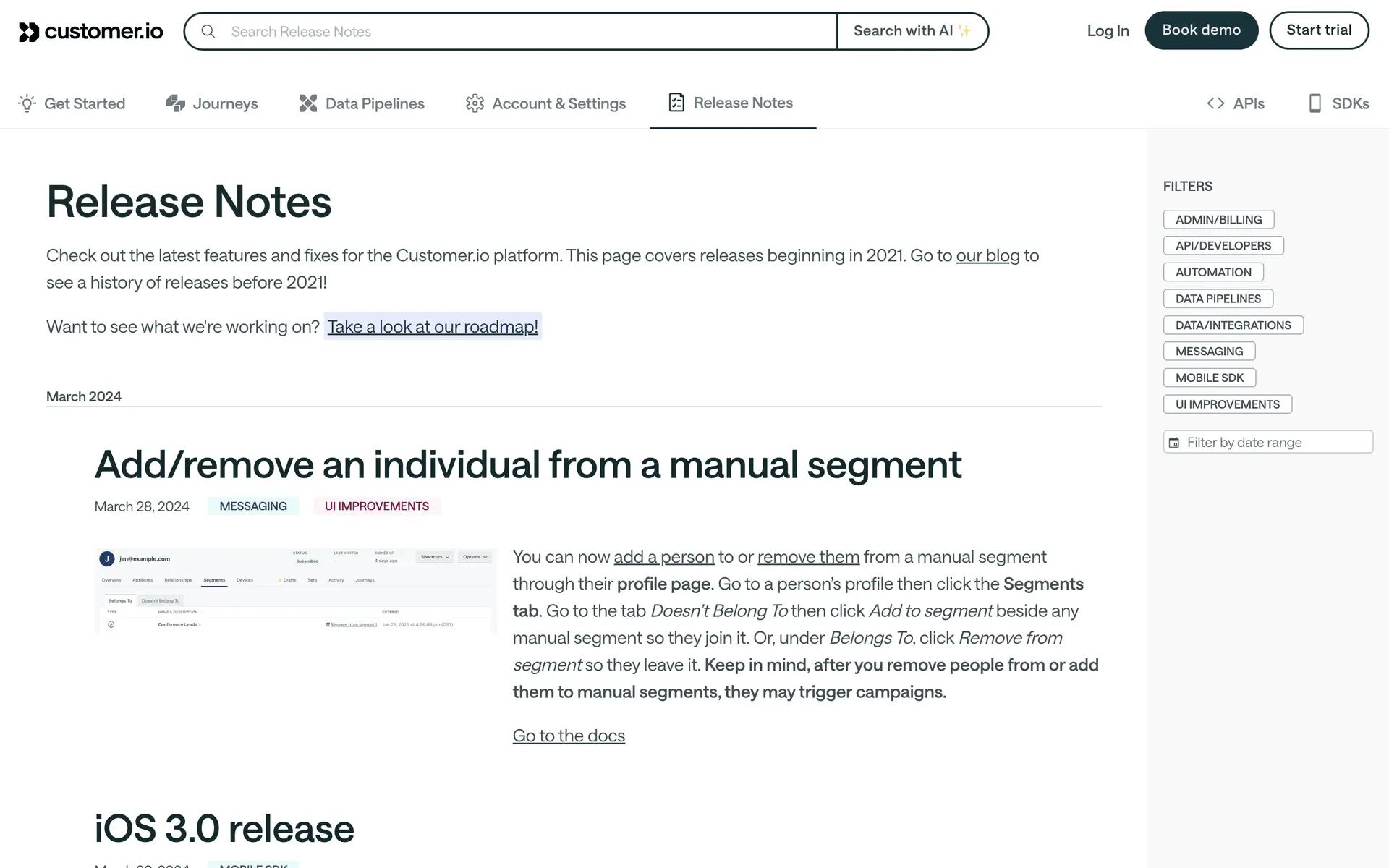Enable the AUTOMATION filter tag

click(x=1212, y=272)
